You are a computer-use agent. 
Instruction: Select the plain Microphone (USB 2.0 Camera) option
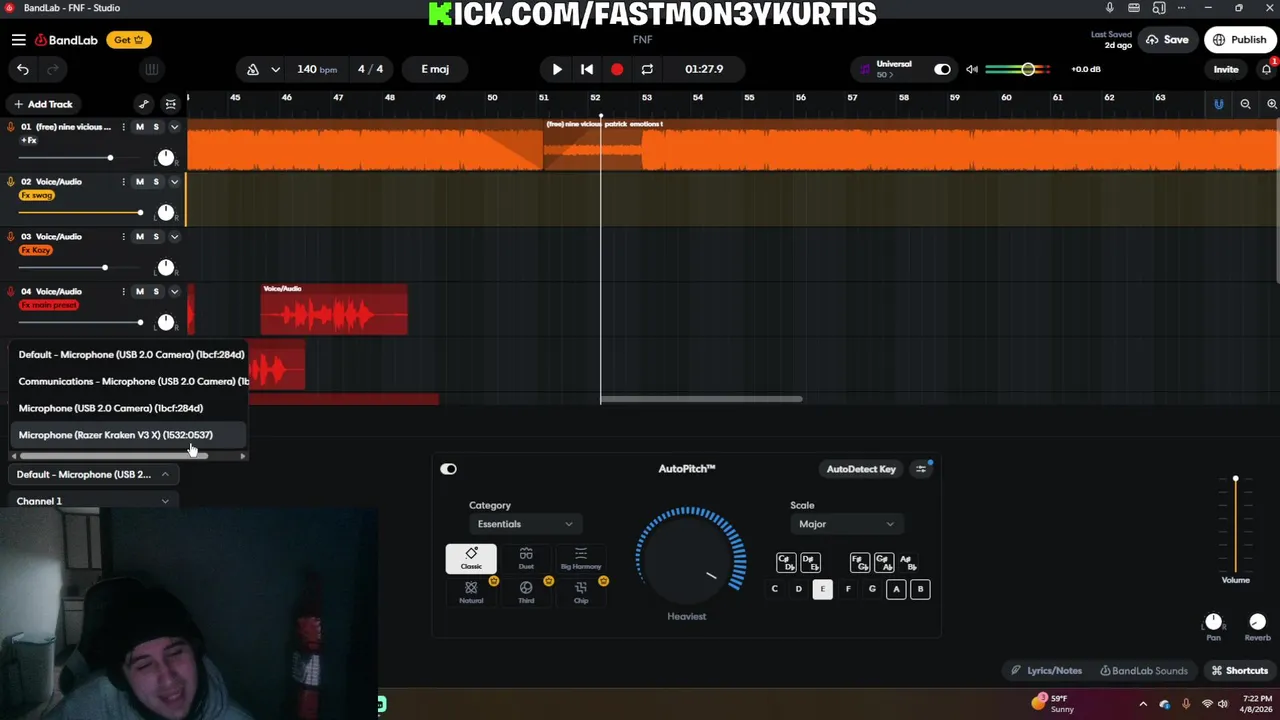130,408
